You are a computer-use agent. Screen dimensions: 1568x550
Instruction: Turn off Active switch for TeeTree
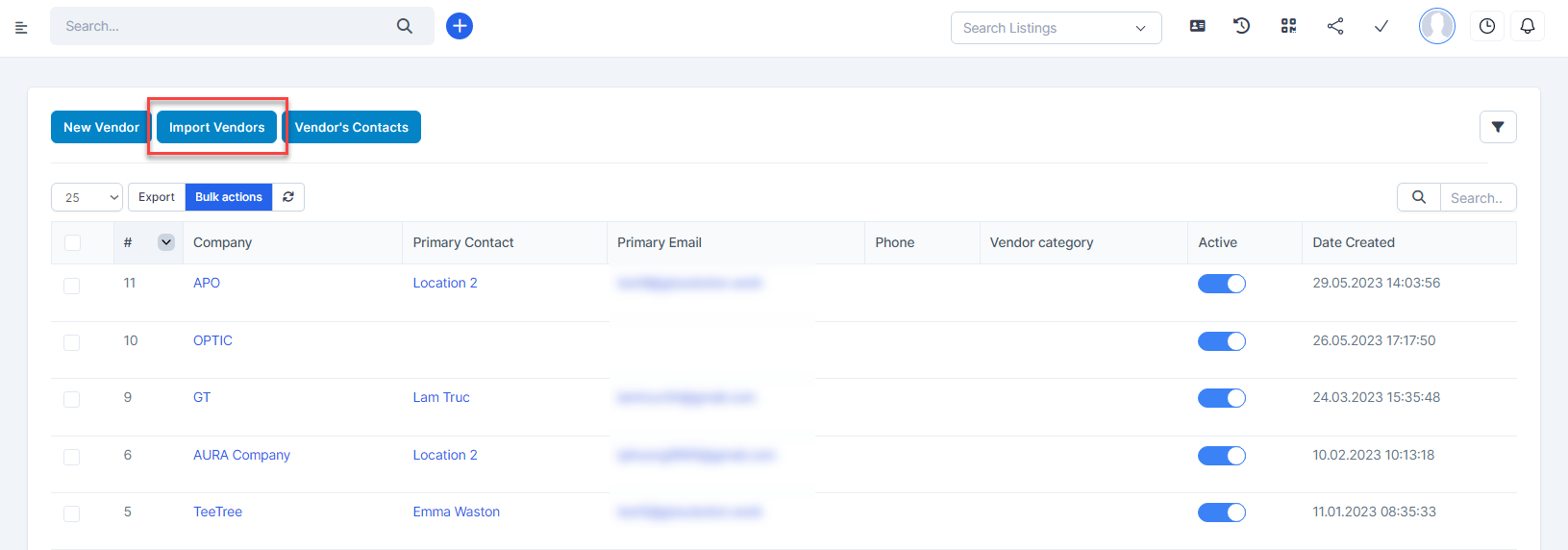click(1221, 512)
